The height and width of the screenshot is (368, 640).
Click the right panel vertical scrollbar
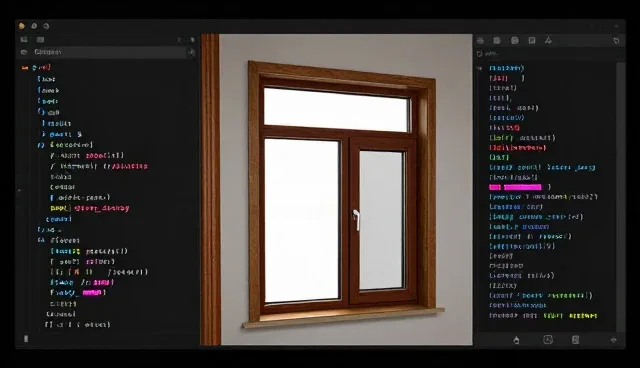tap(621, 197)
